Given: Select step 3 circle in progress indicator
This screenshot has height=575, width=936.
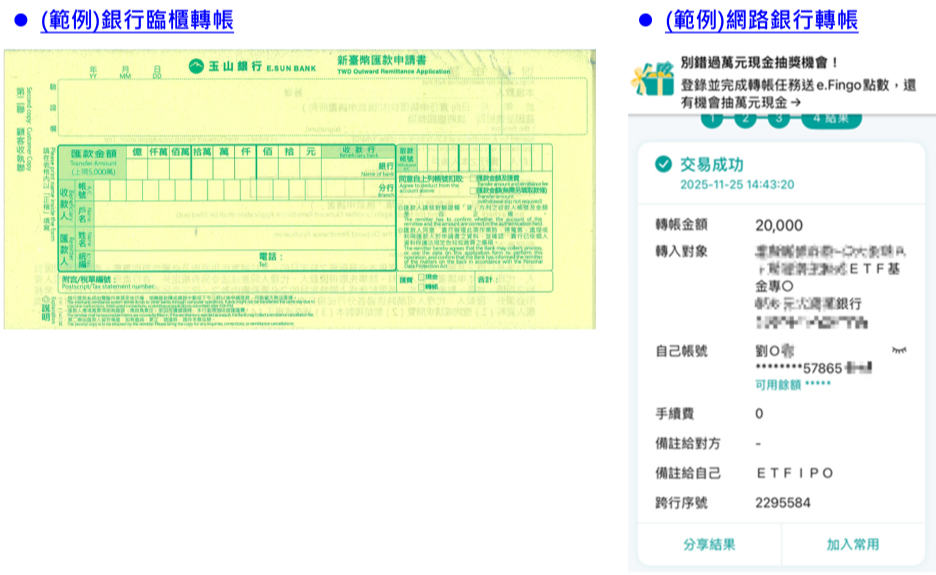Looking at the screenshot, I should coord(778,118).
